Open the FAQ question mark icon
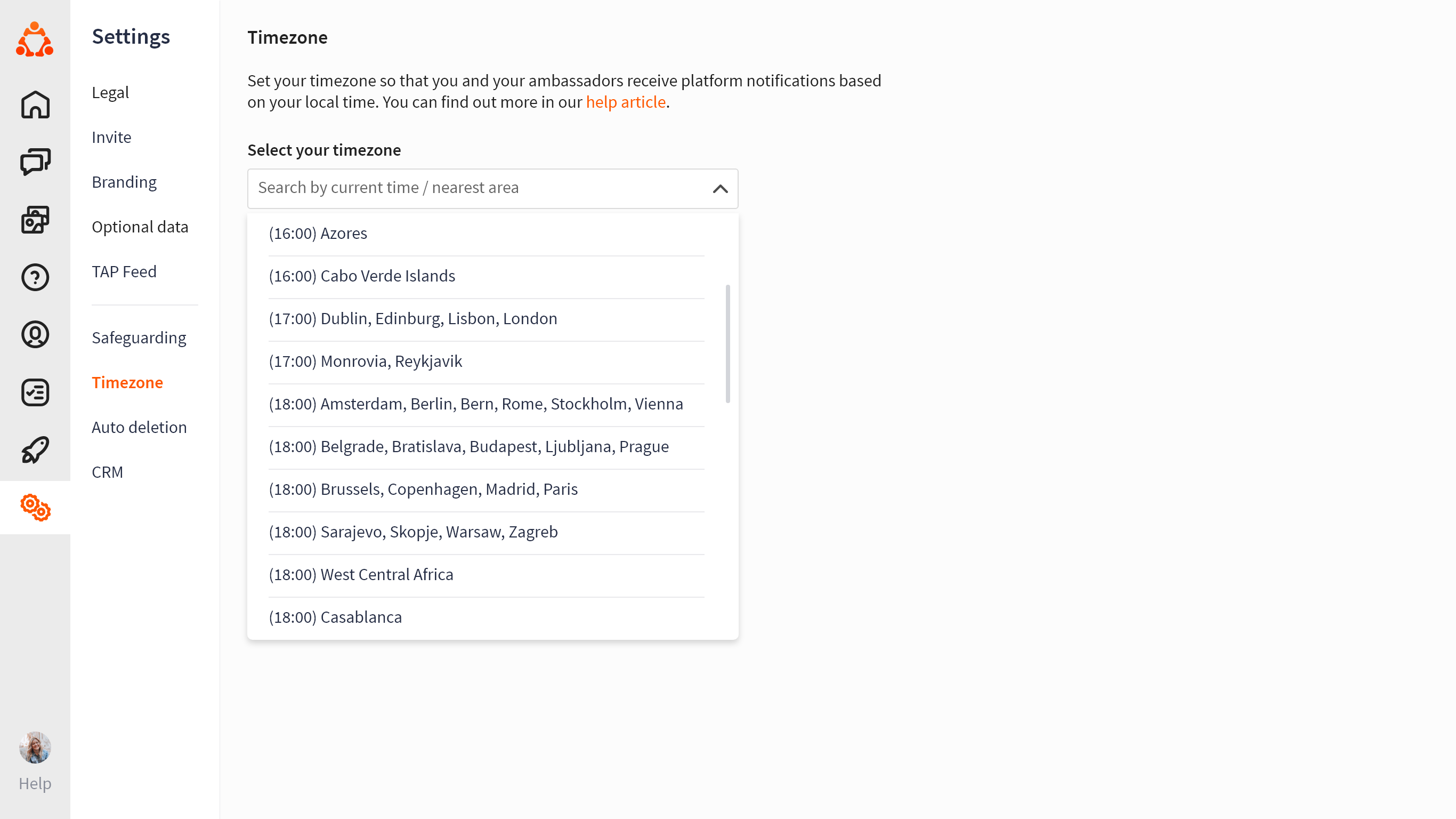Viewport: 1456px width, 819px height. 35,277
